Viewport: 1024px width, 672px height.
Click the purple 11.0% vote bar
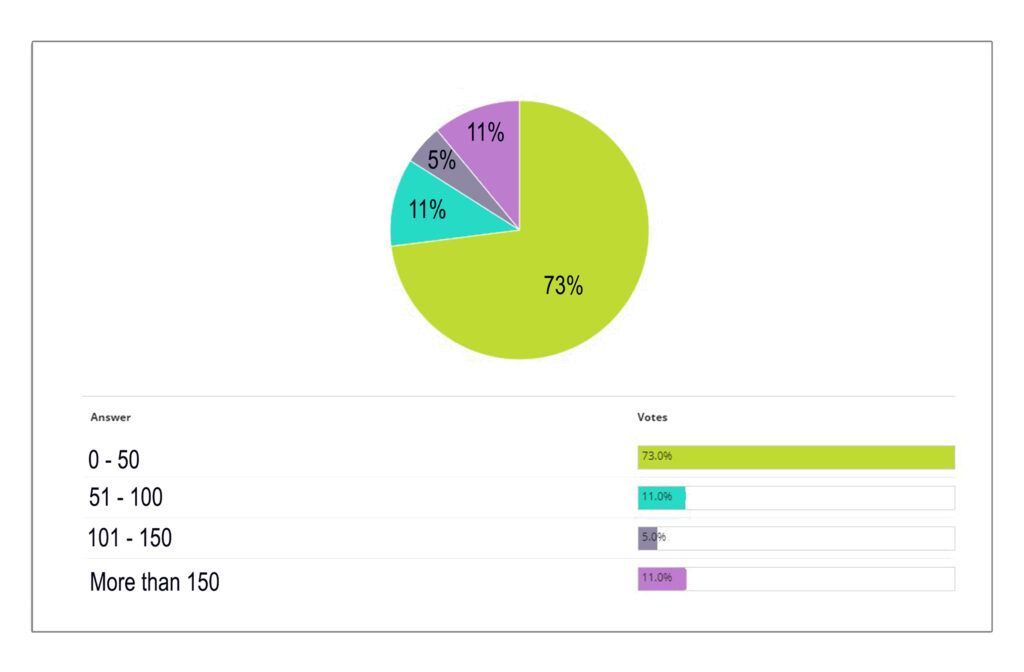coord(662,579)
